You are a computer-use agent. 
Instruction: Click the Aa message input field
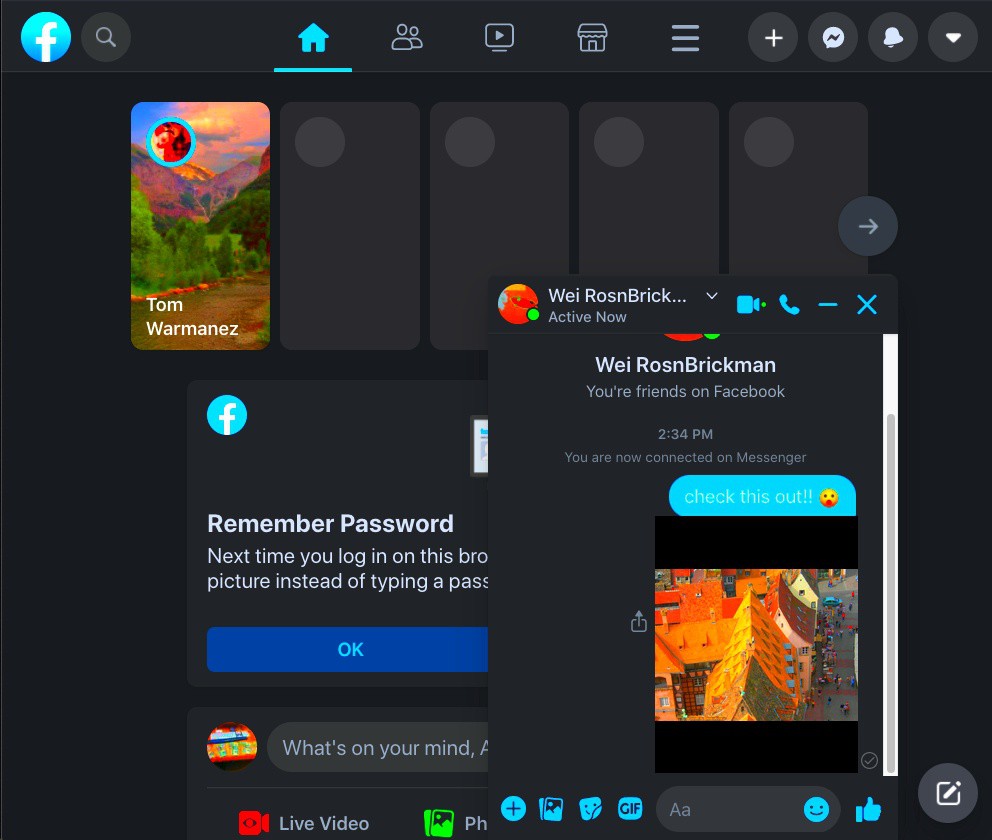748,810
